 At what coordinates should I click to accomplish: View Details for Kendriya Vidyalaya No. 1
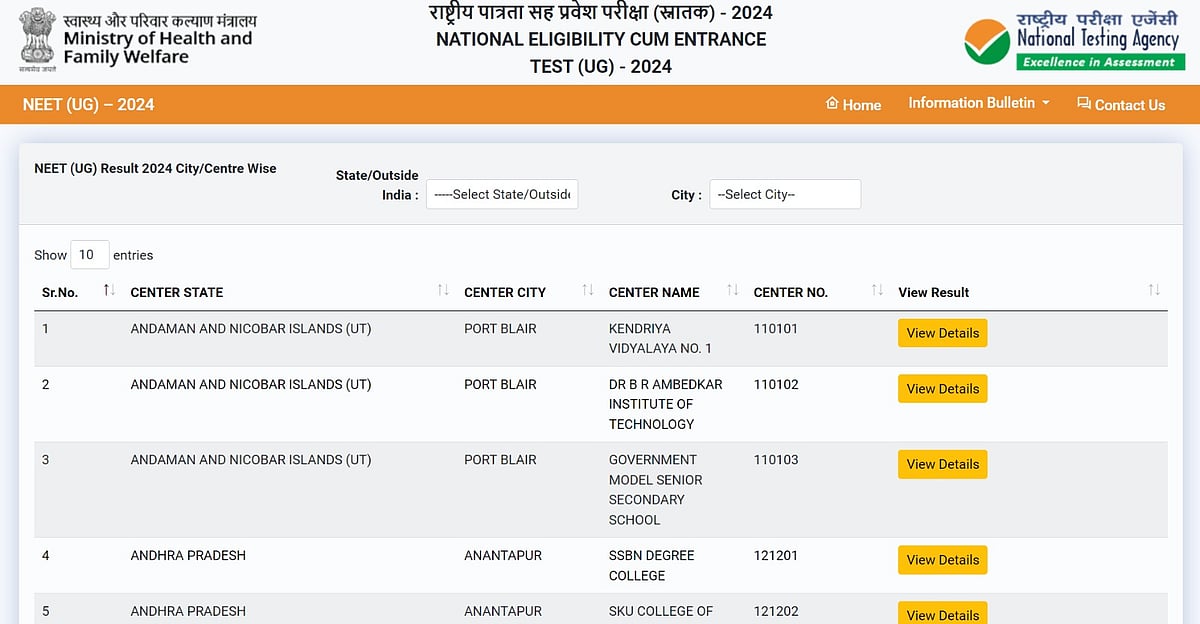[942, 333]
